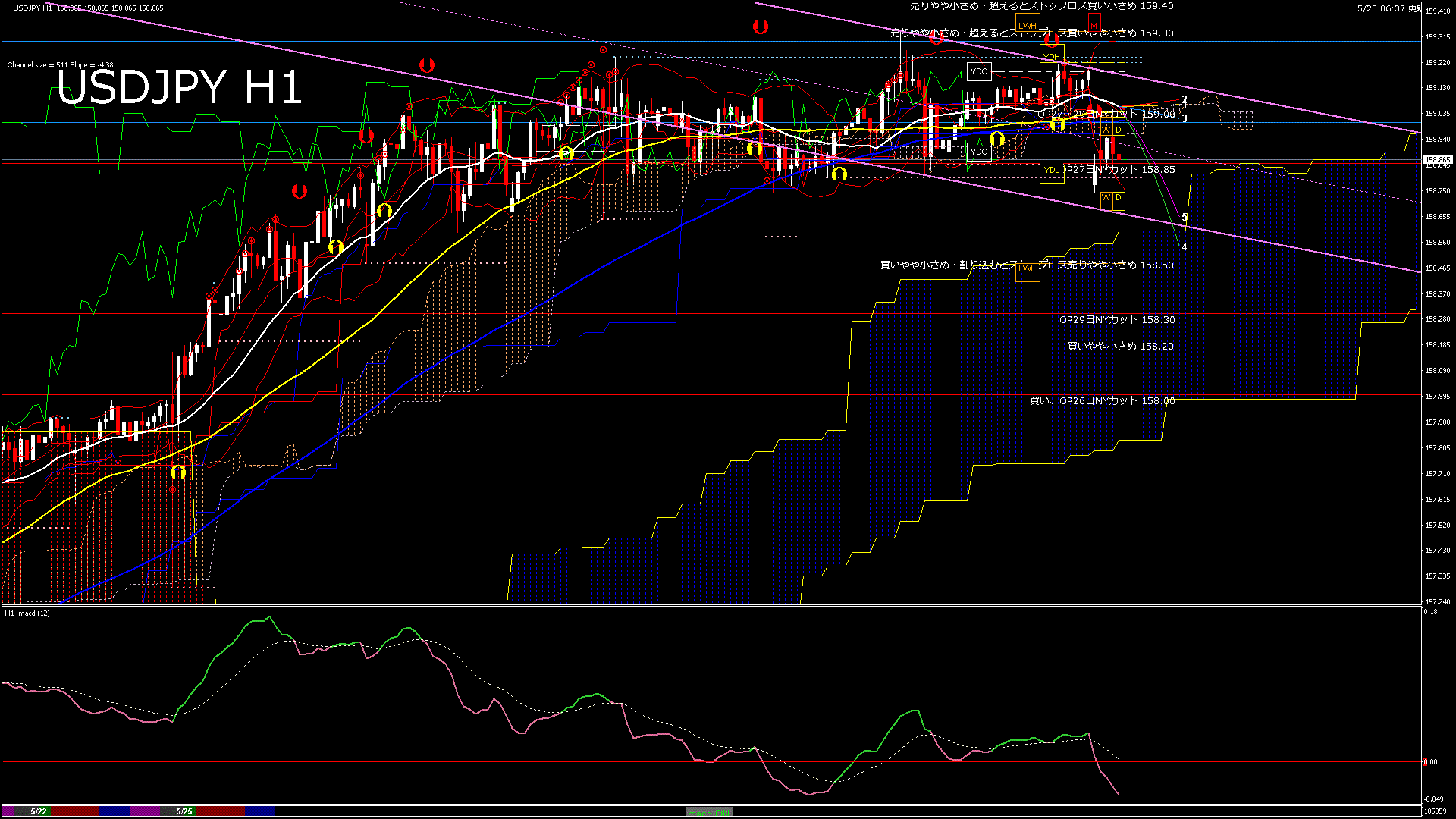The height and width of the screenshot is (819, 1456).
Task: Click the 158.50 buy level label
Action: tap(1027, 265)
